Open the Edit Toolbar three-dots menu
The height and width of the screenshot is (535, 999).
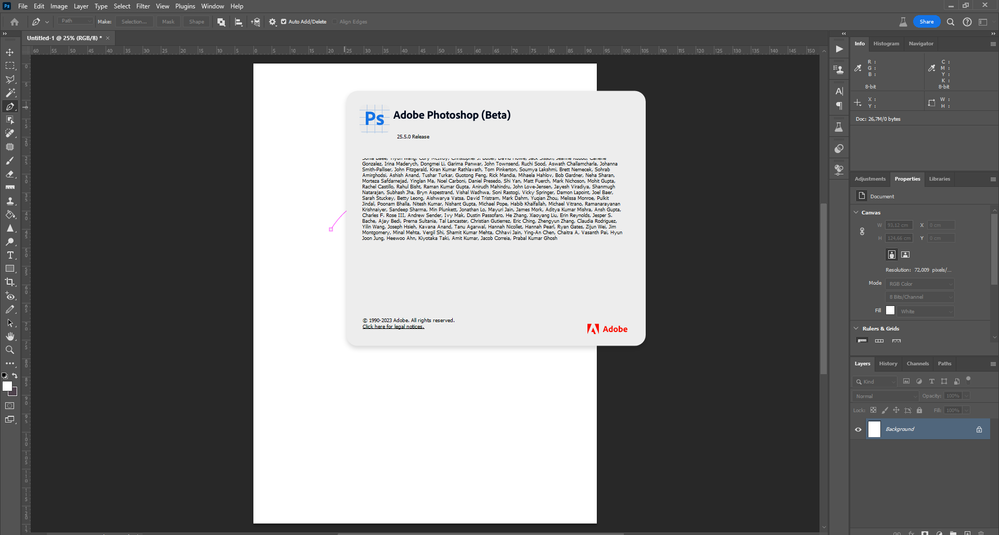10,364
